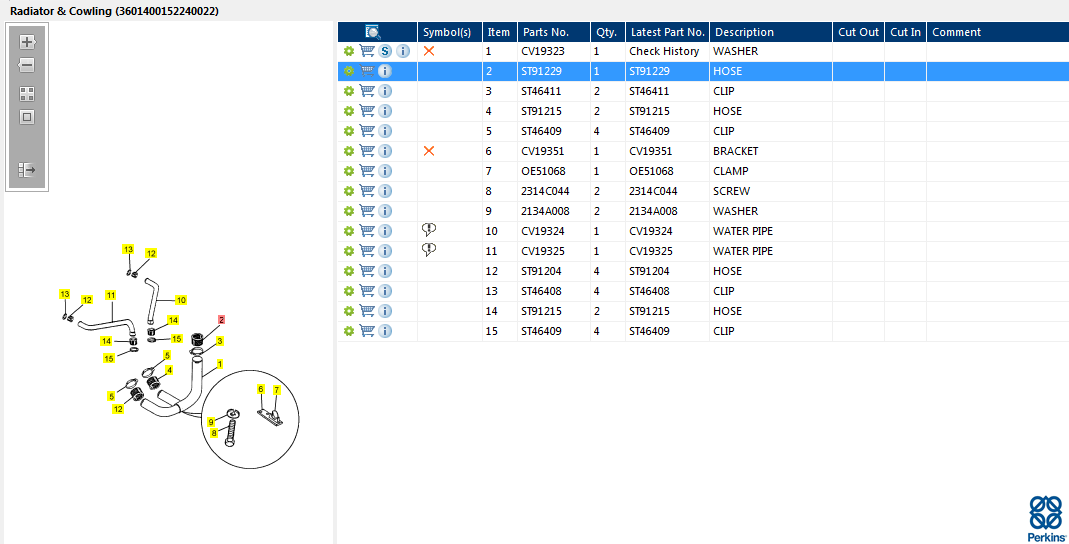Click the zoom out button in diagram toolbar
1069x544 pixels.
pos(27,66)
